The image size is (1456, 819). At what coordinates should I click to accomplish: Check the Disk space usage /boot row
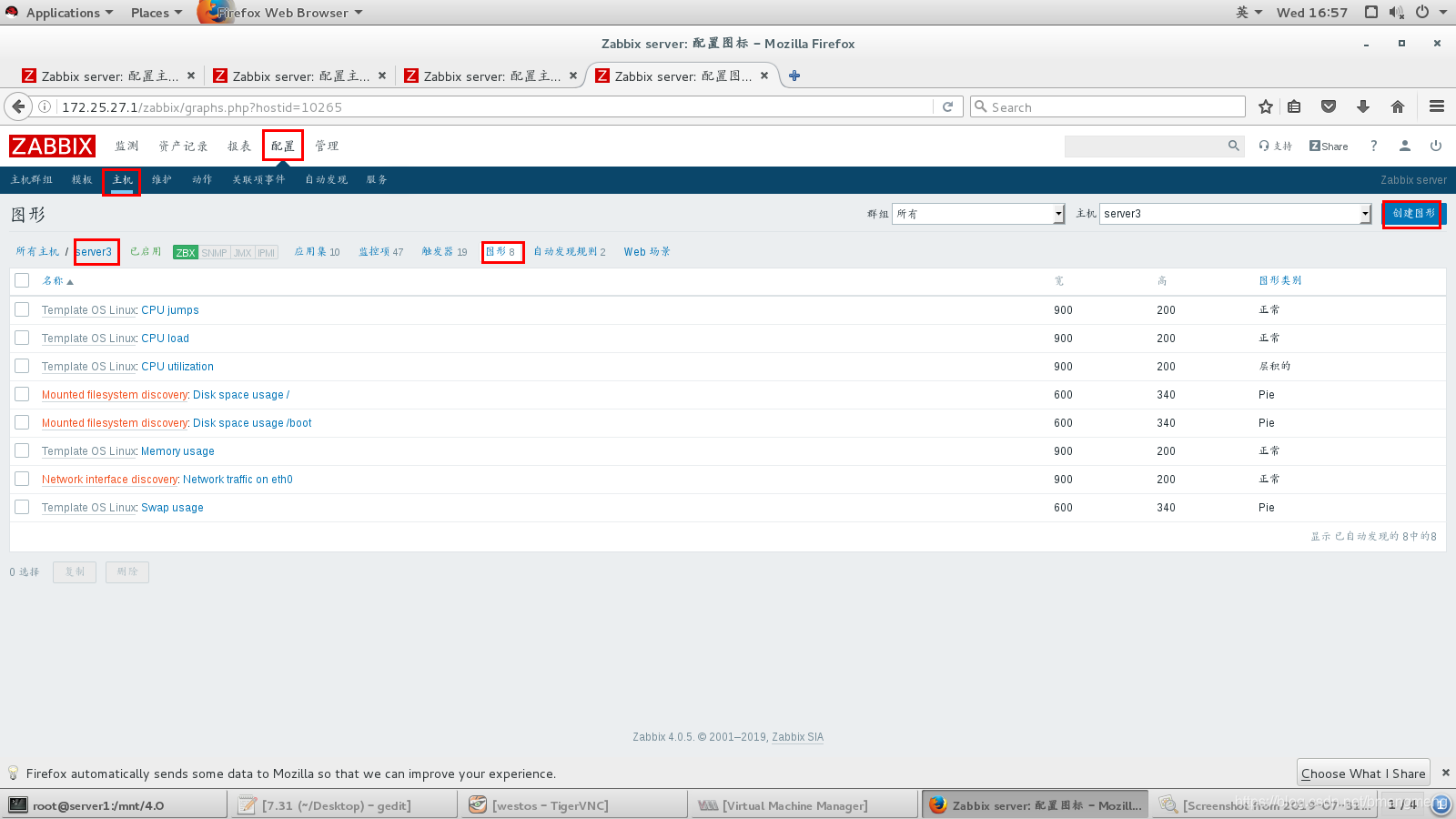pos(22,422)
